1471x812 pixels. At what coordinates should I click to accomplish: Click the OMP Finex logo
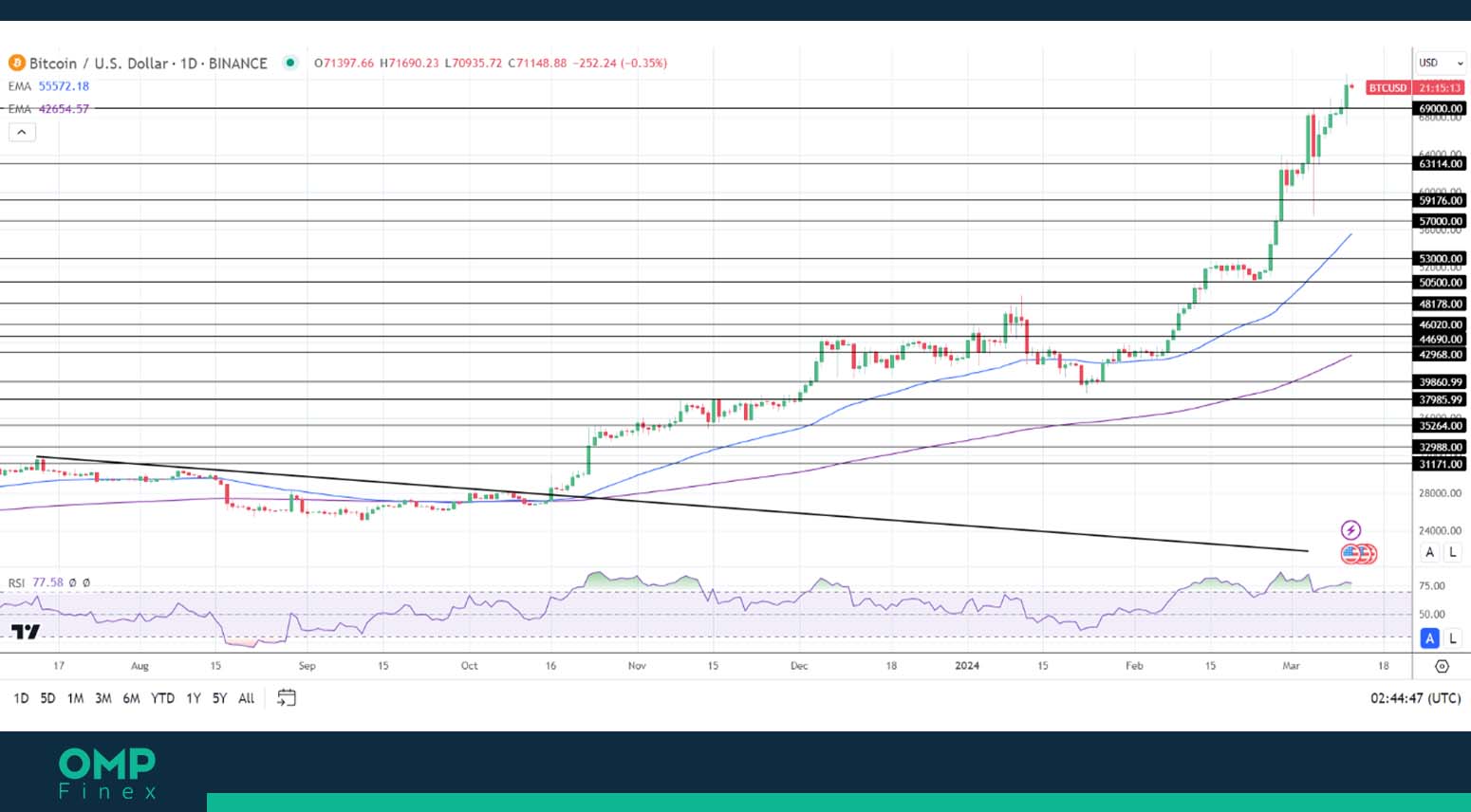point(107,773)
